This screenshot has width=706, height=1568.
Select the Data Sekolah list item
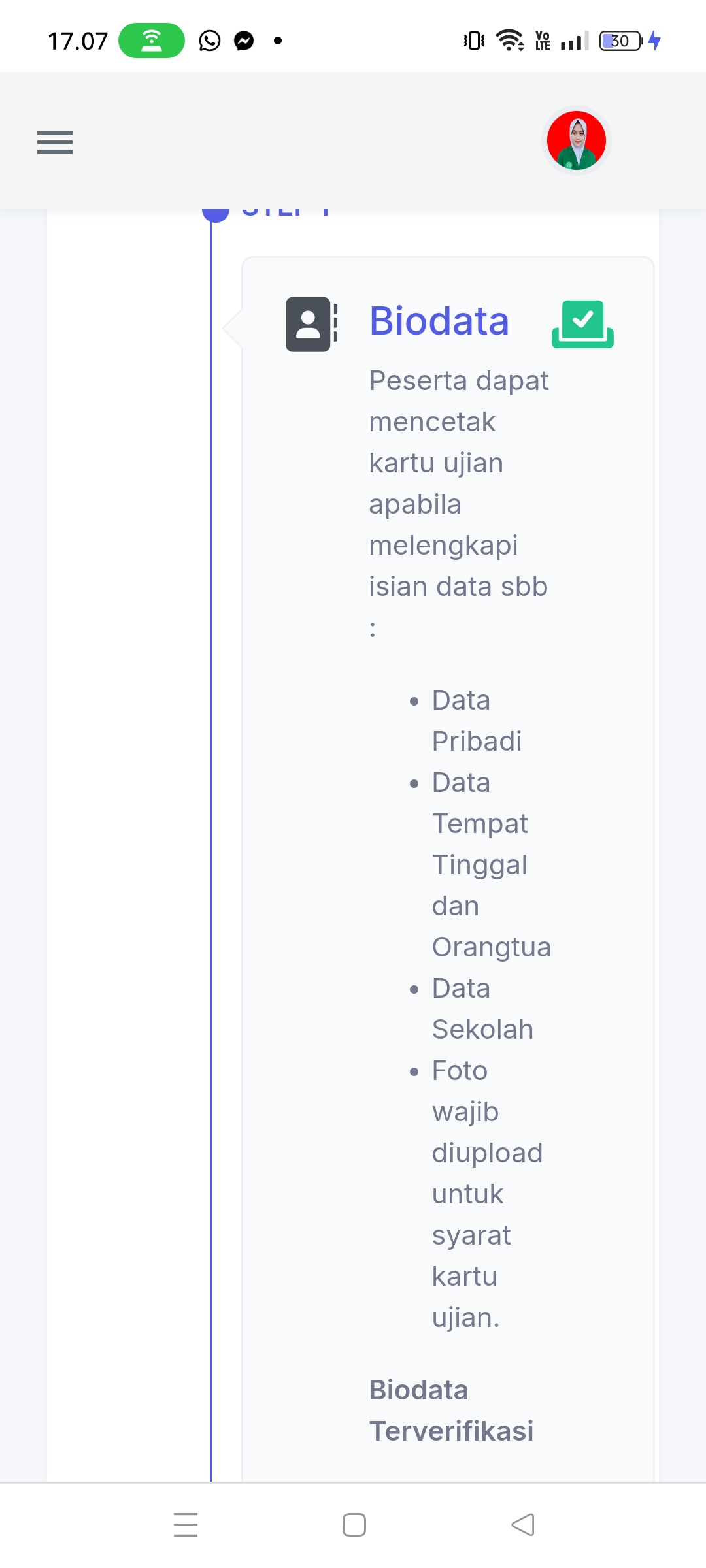pos(482,1009)
